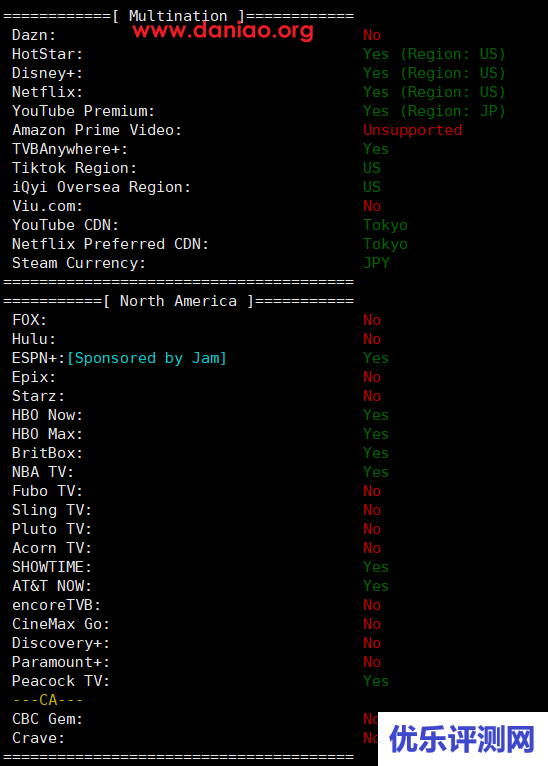Click the Hulu label

point(34,339)
